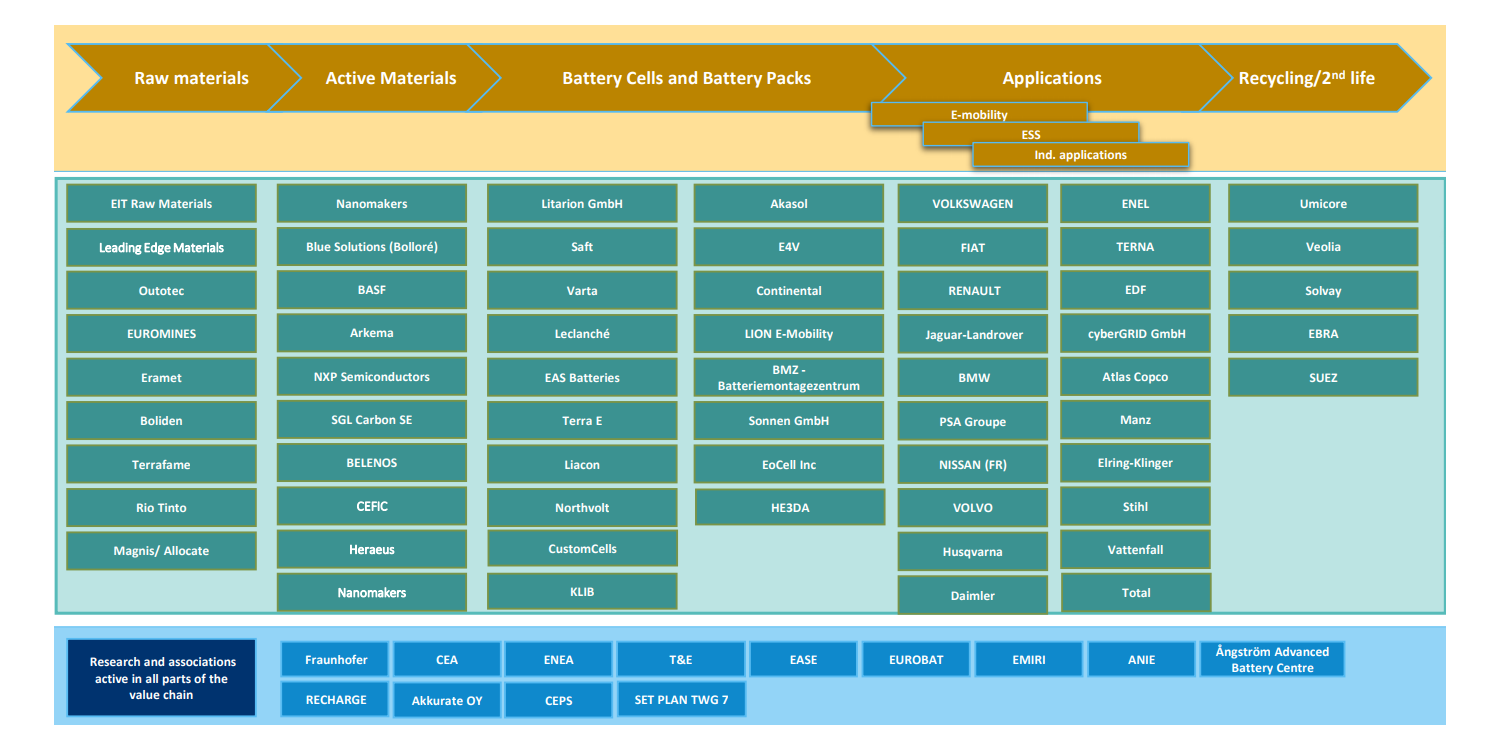Click the "LION E-Mobility" box
Viewport: 1500px width, 750px height.
(789, 334)
